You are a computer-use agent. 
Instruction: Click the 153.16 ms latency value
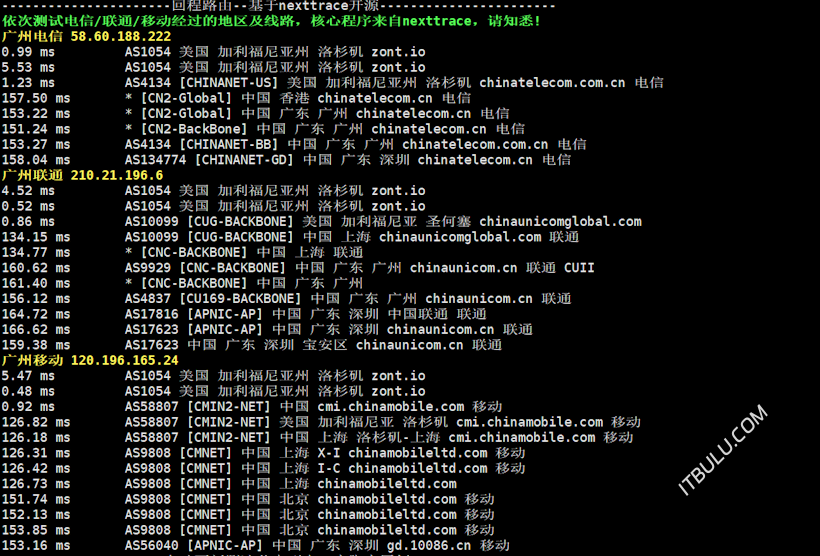pyautogui.click(x=36, y=546)
